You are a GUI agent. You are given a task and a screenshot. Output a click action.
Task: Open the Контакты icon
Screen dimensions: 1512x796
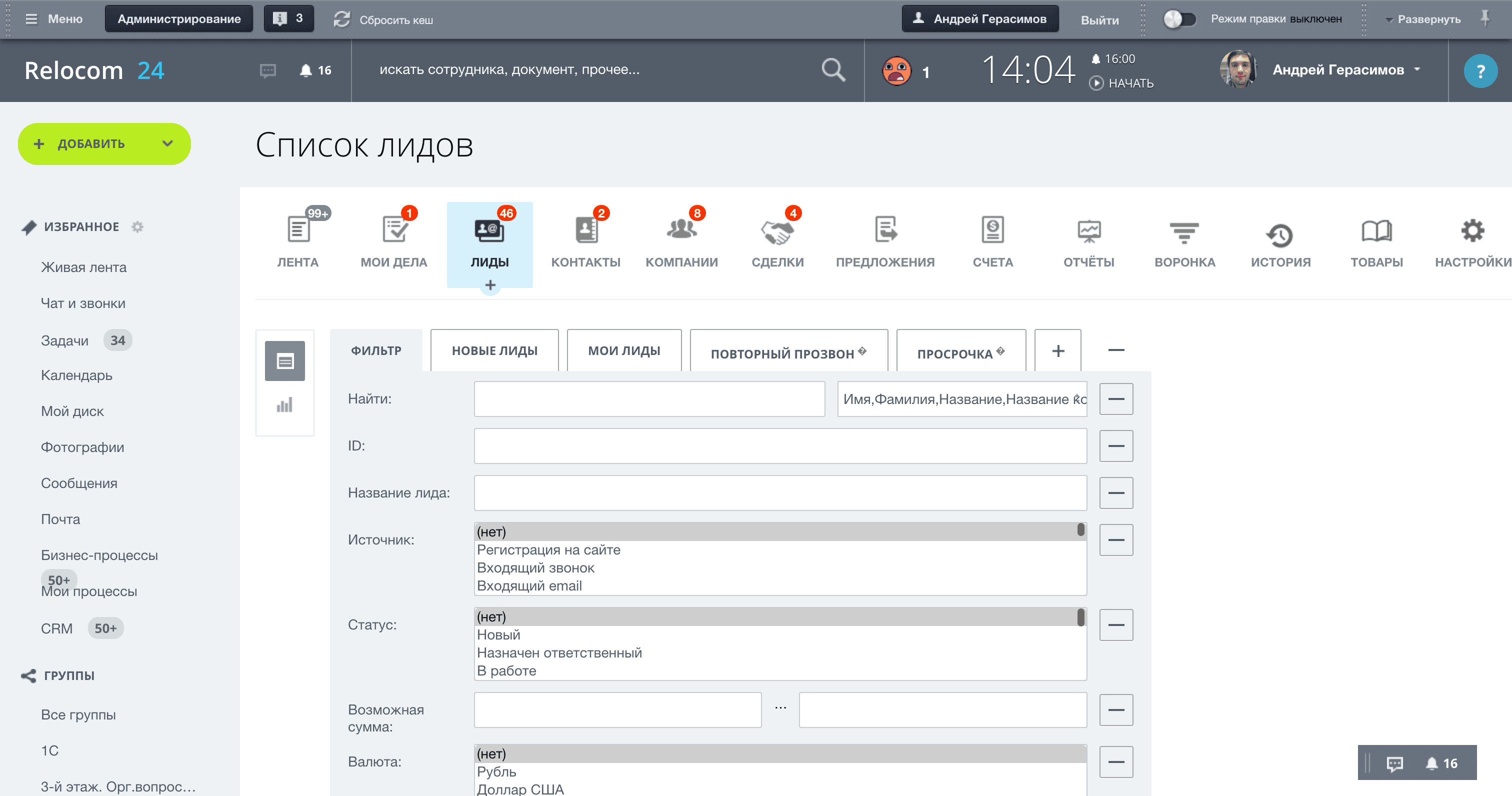(x=586, y=229)
